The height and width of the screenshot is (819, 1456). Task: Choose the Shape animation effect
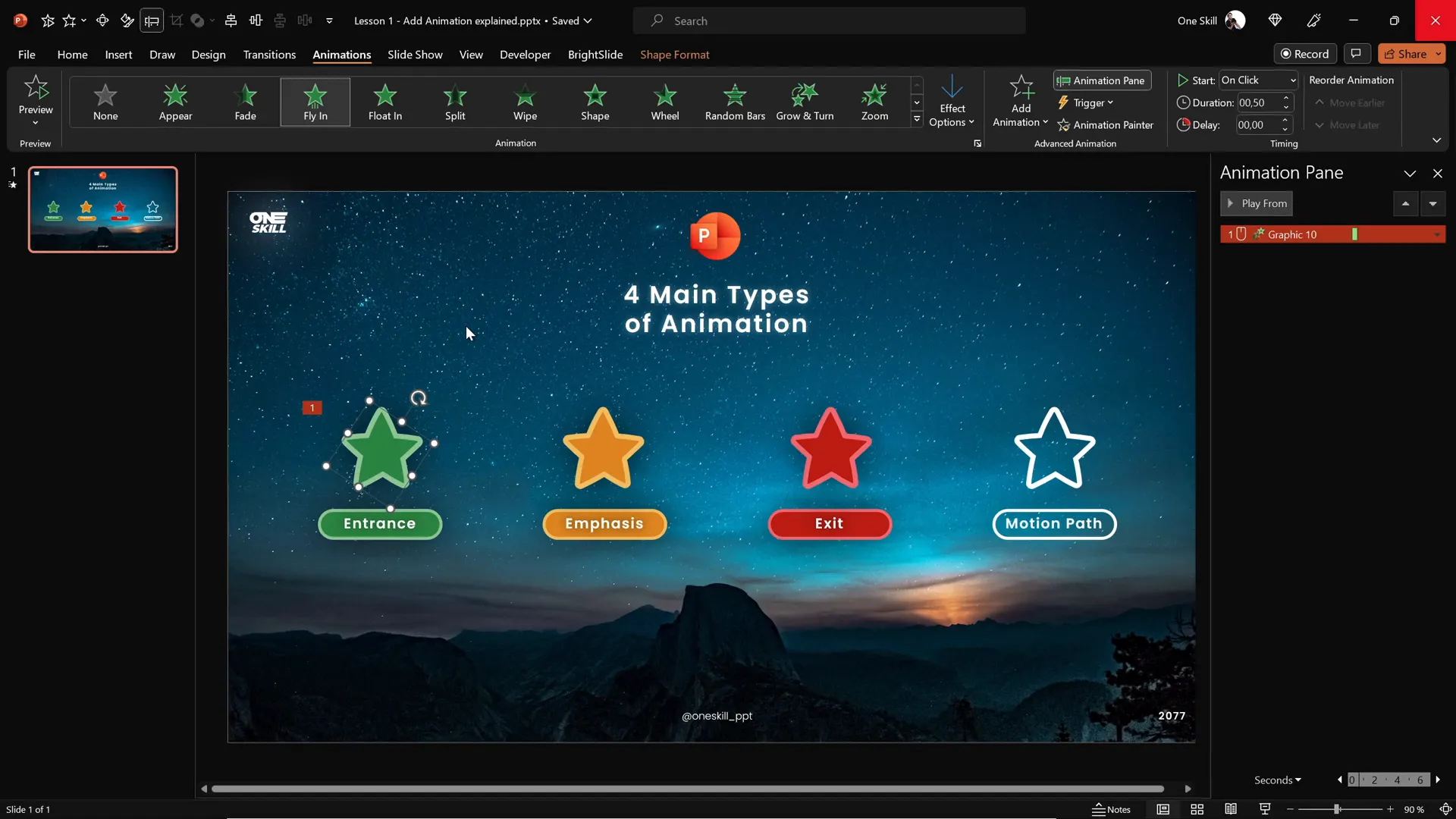[x=595, y=102]
